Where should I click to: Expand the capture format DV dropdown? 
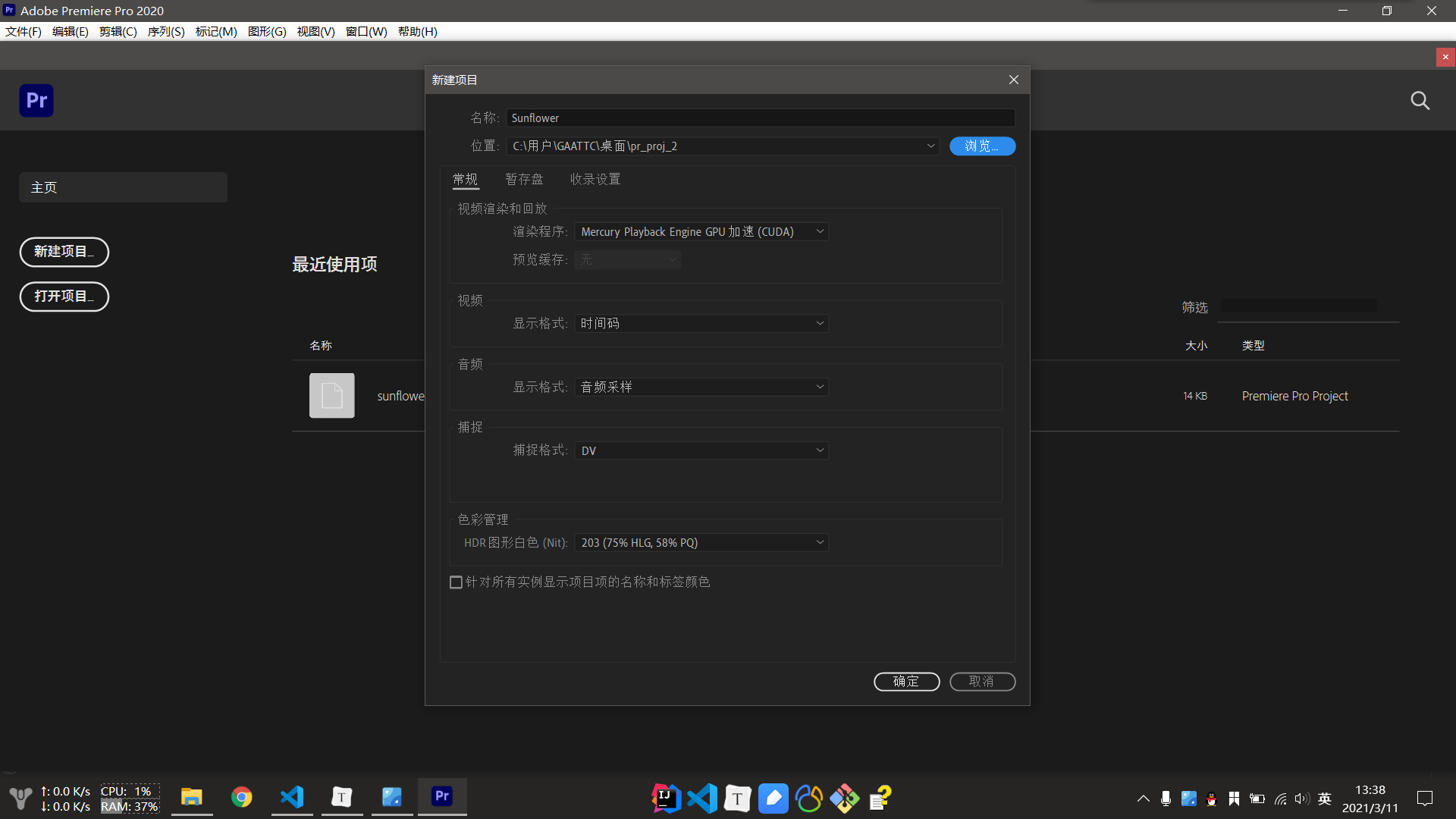coord(701,450)
